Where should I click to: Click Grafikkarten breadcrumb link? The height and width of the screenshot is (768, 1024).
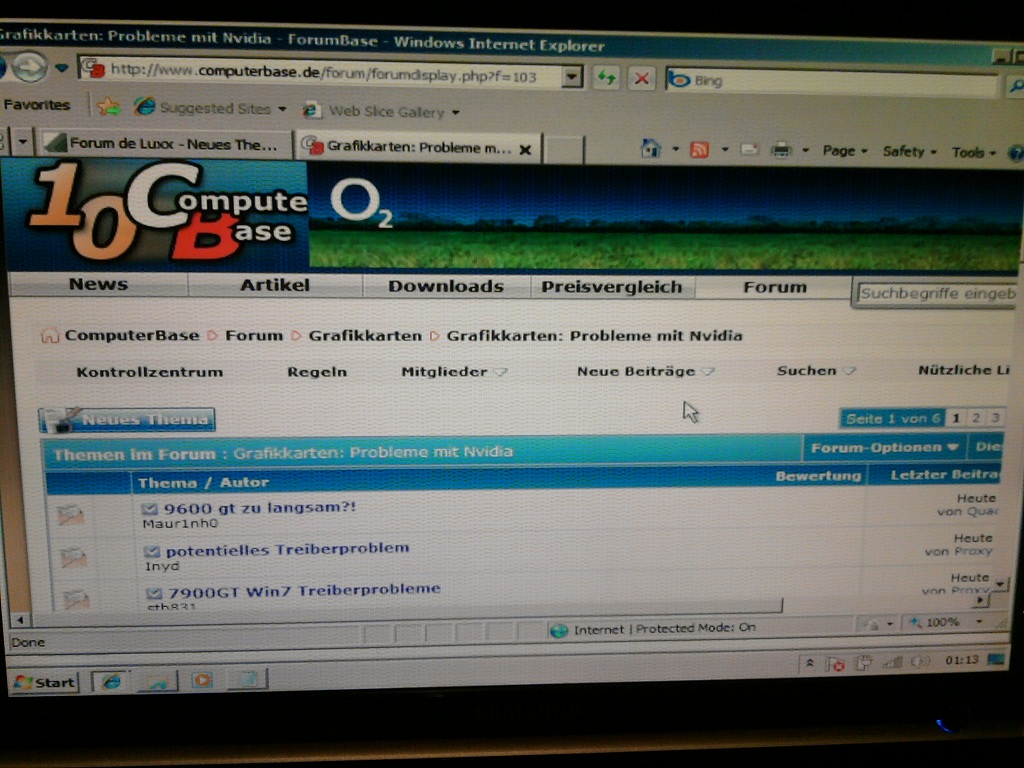click(x=365, y=336)
